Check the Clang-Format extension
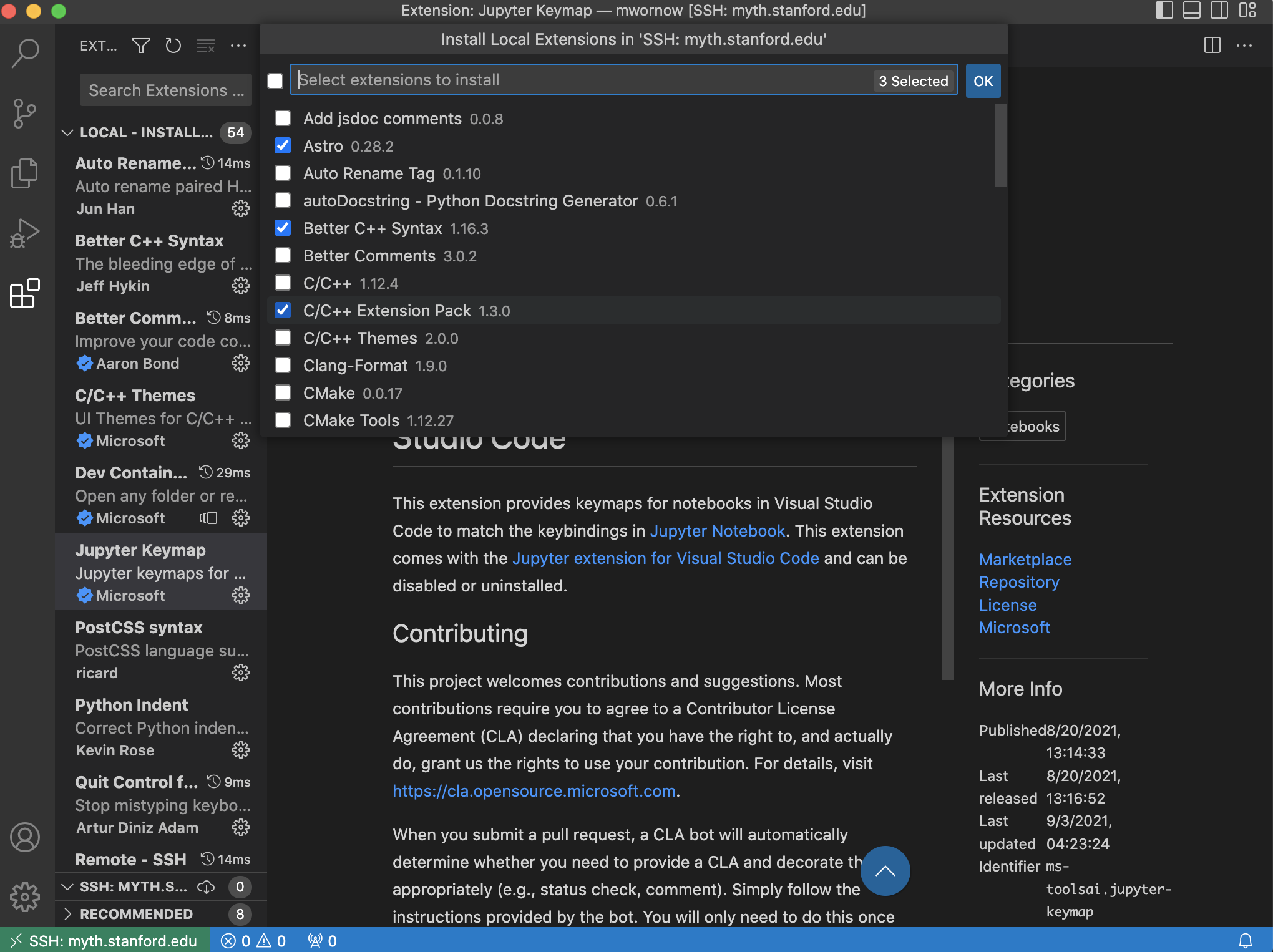This screenshot has height=952, width=1273. [x=283, y=365]
